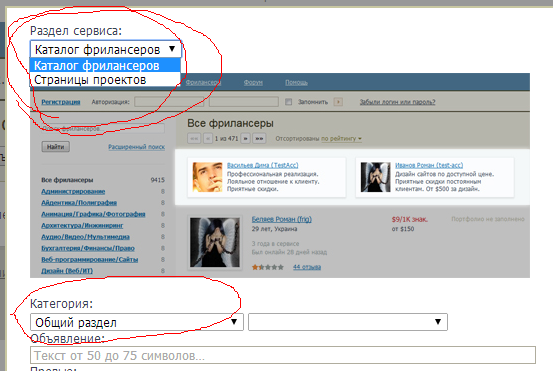Open the empty subcategory dropdown
The height and width of the screenshot is (371, 553).
[x=348, y=322]
